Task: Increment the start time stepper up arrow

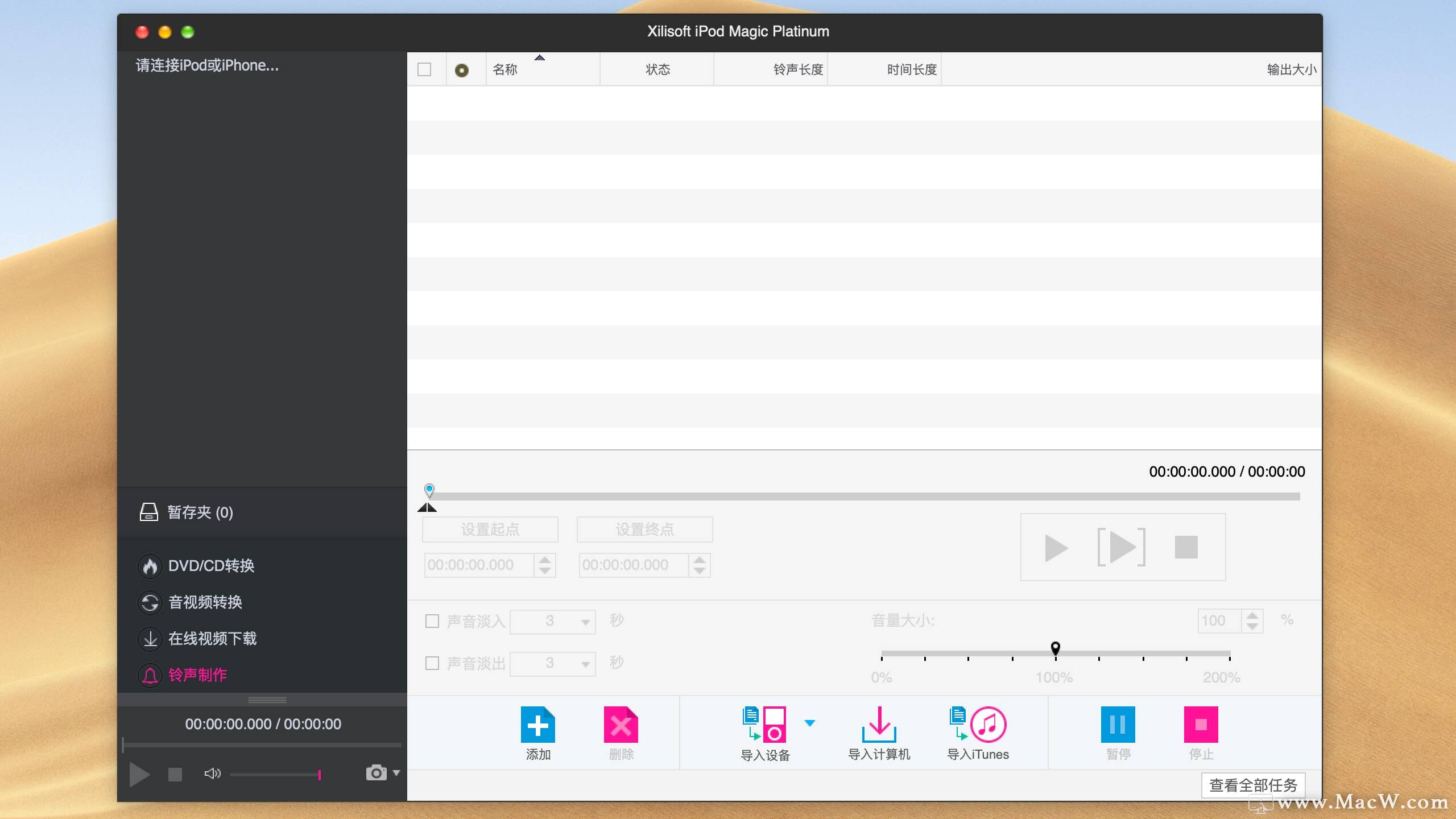Action: pos(545,560)
